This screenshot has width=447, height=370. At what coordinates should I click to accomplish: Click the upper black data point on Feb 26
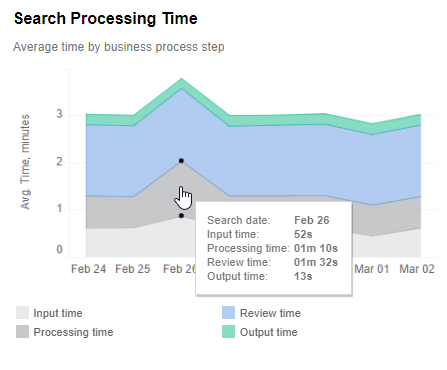point(181,161)
